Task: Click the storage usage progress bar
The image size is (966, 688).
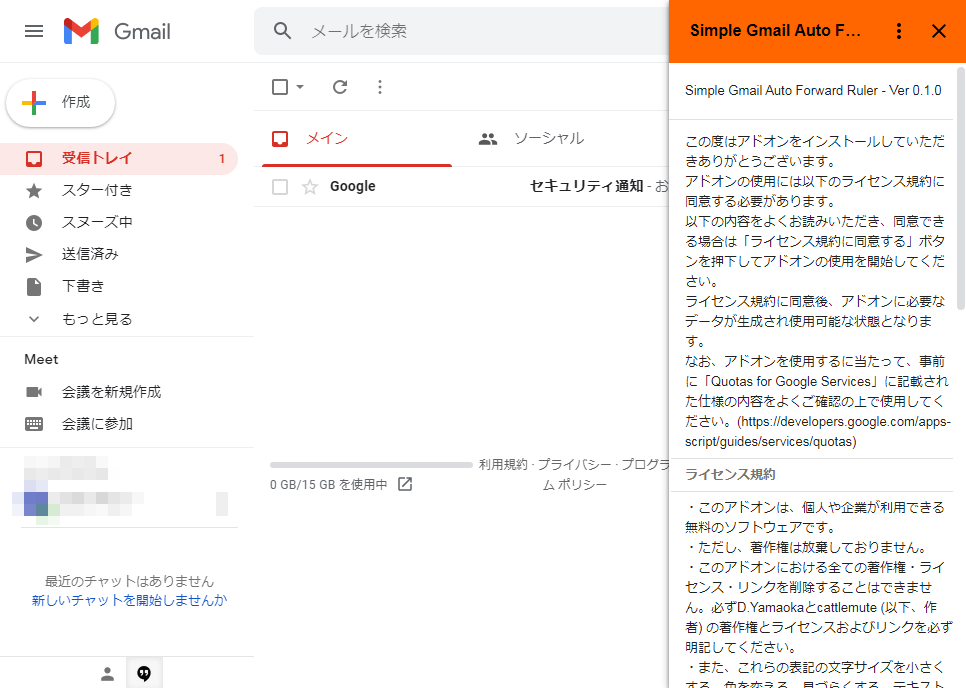Action: pos(371,465)
